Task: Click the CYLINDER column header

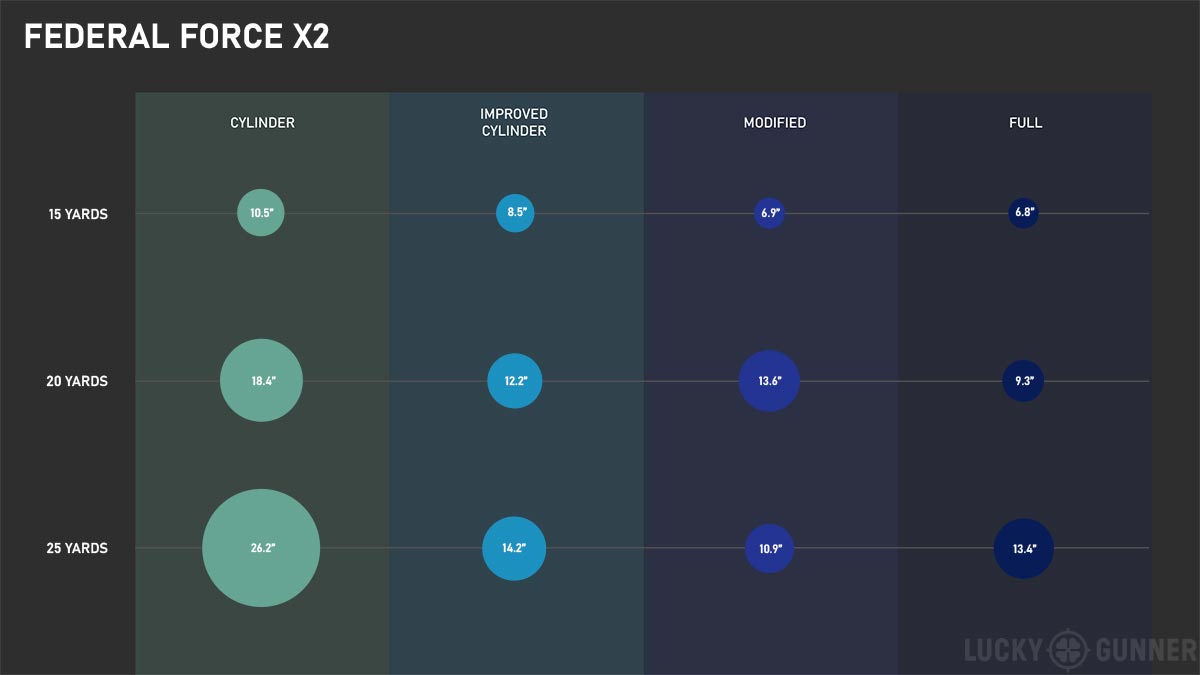Action: (x=262, y=123)
